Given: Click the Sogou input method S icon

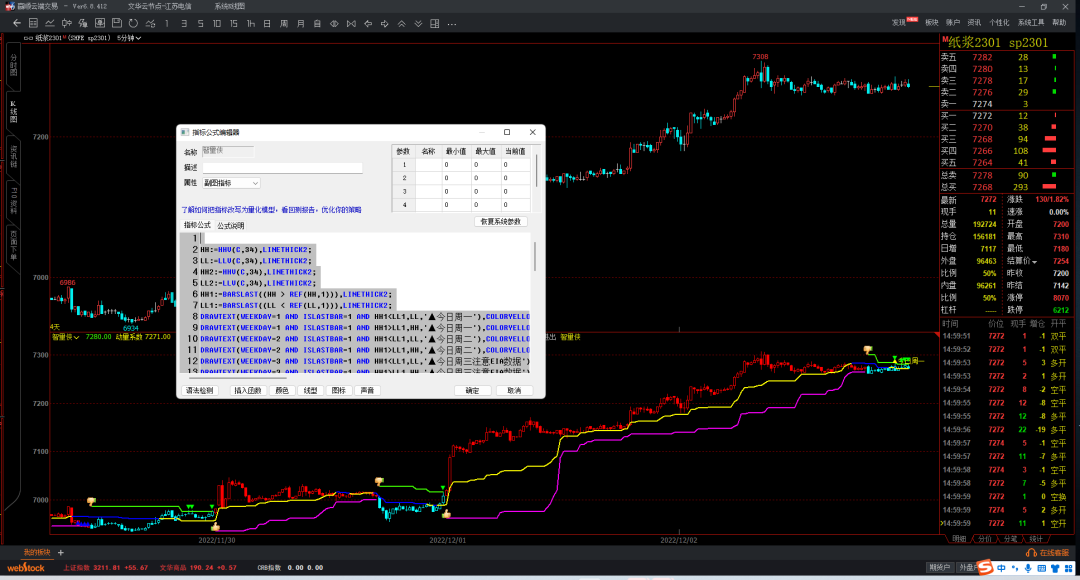Looking at the screenshot, I should click(x=986, y=568).
